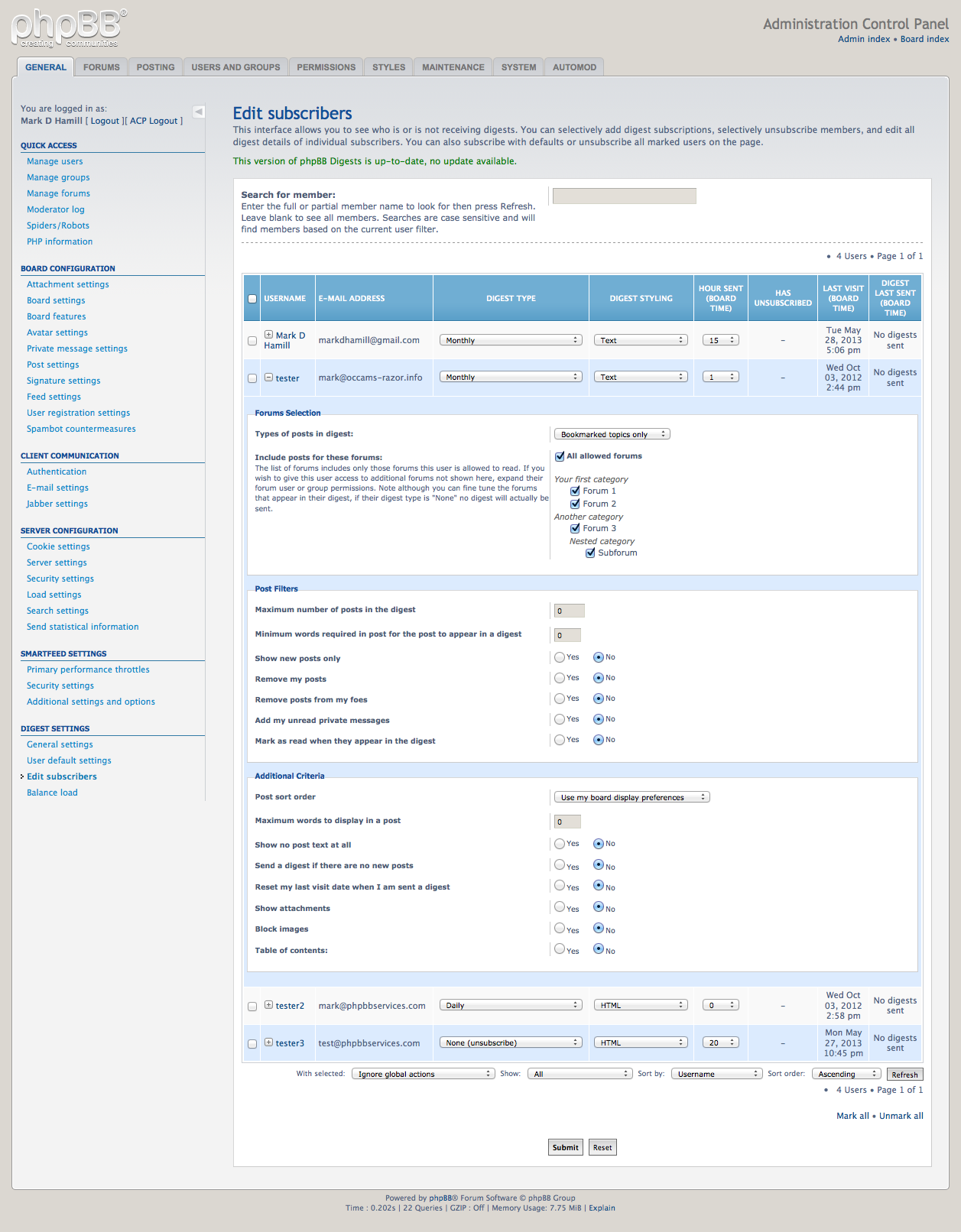961x1232 pixels.
Task: Collapse the side menu arrow icon
Action: coord(199,112)
